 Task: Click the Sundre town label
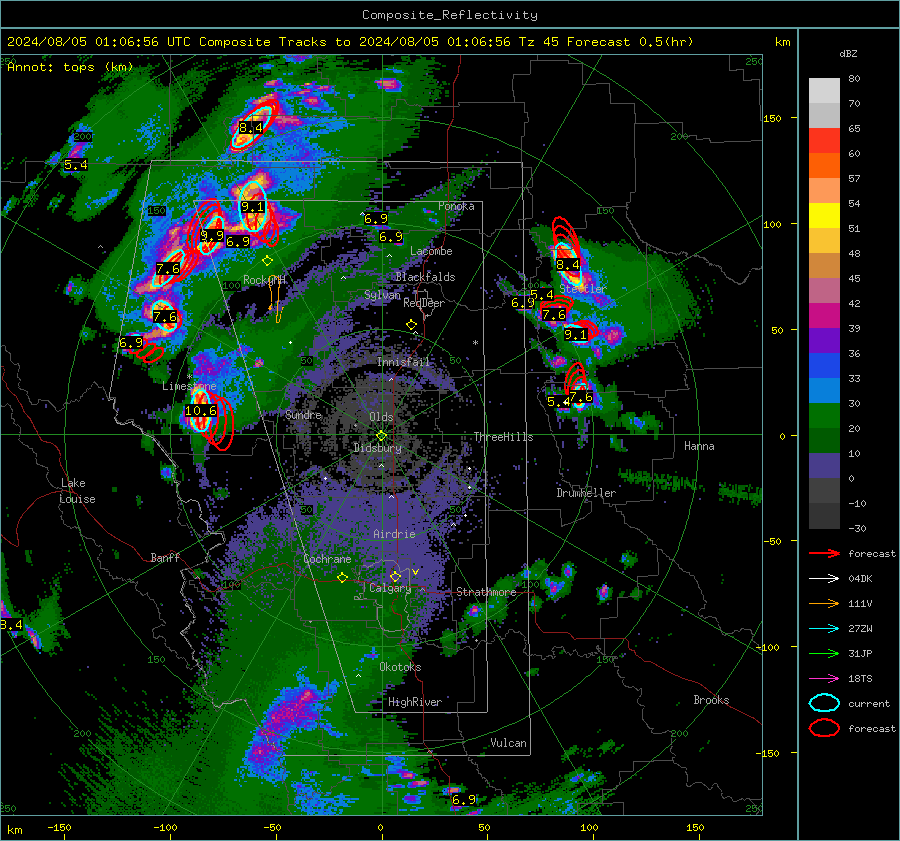(x=303, y=414)
